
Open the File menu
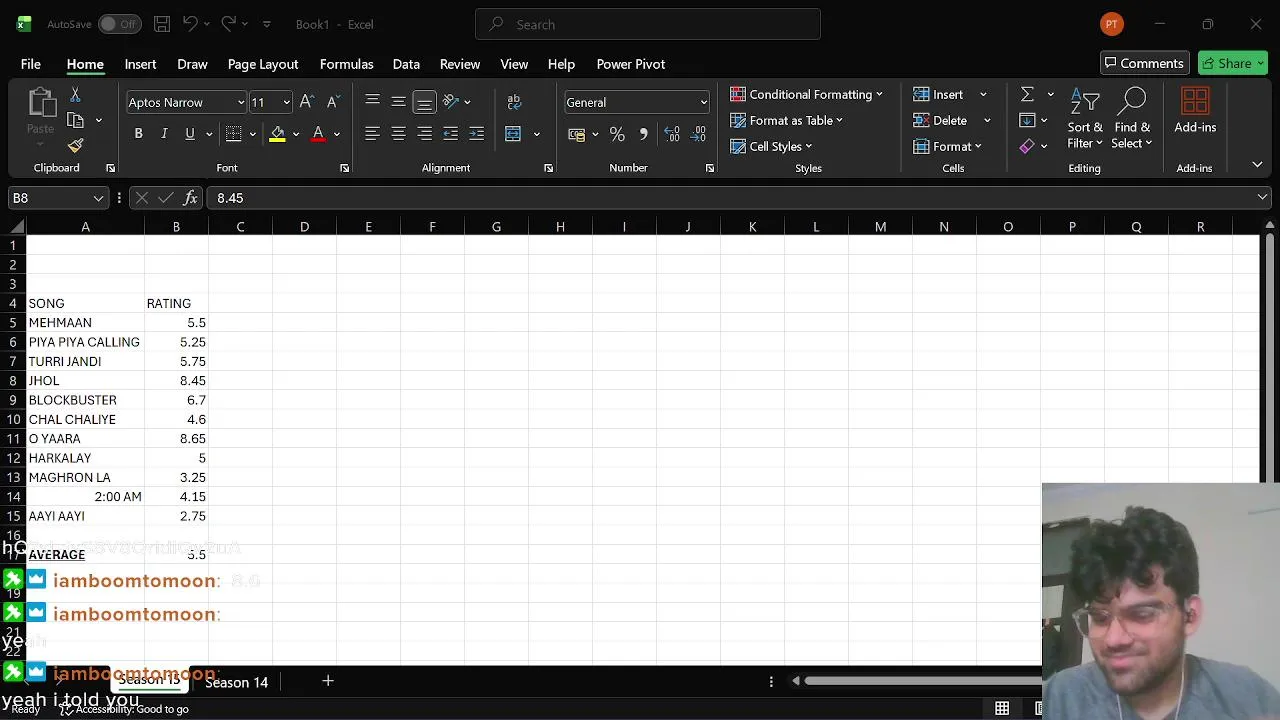coord(31,64)
